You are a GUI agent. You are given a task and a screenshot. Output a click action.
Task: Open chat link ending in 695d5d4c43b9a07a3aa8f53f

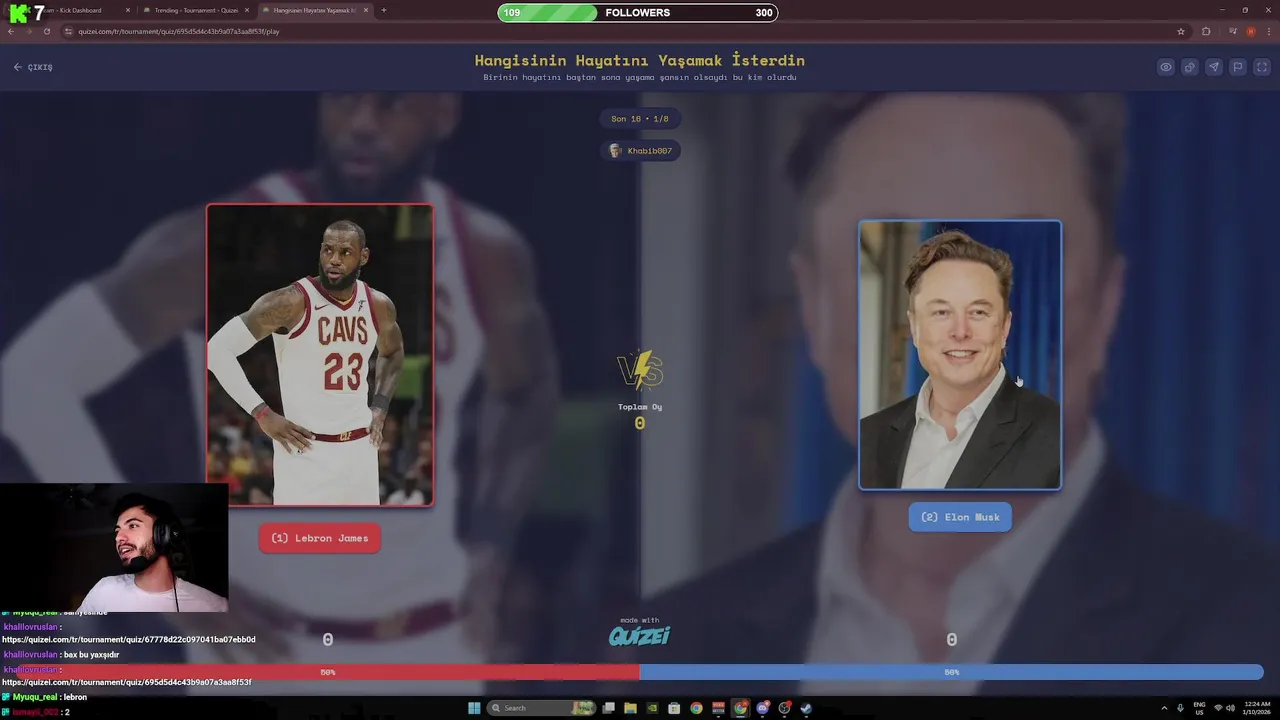[x=127, y=682]
